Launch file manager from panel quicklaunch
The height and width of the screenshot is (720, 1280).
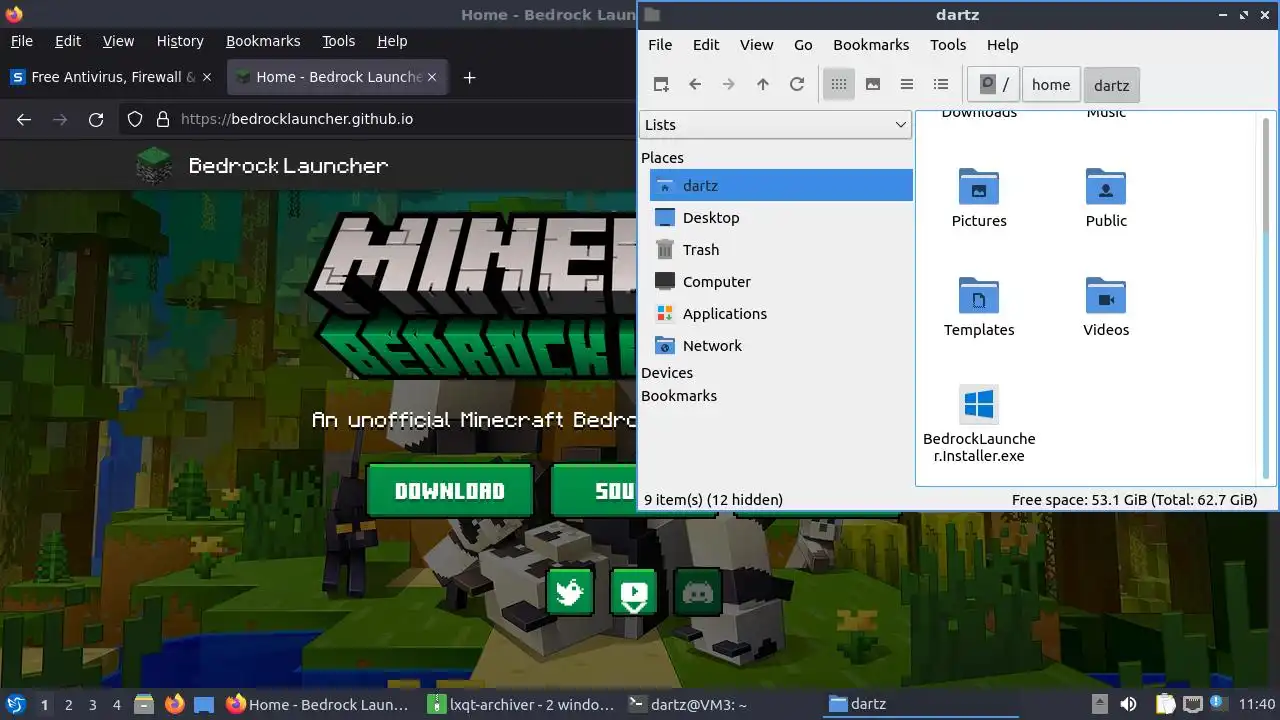point(143,704)
